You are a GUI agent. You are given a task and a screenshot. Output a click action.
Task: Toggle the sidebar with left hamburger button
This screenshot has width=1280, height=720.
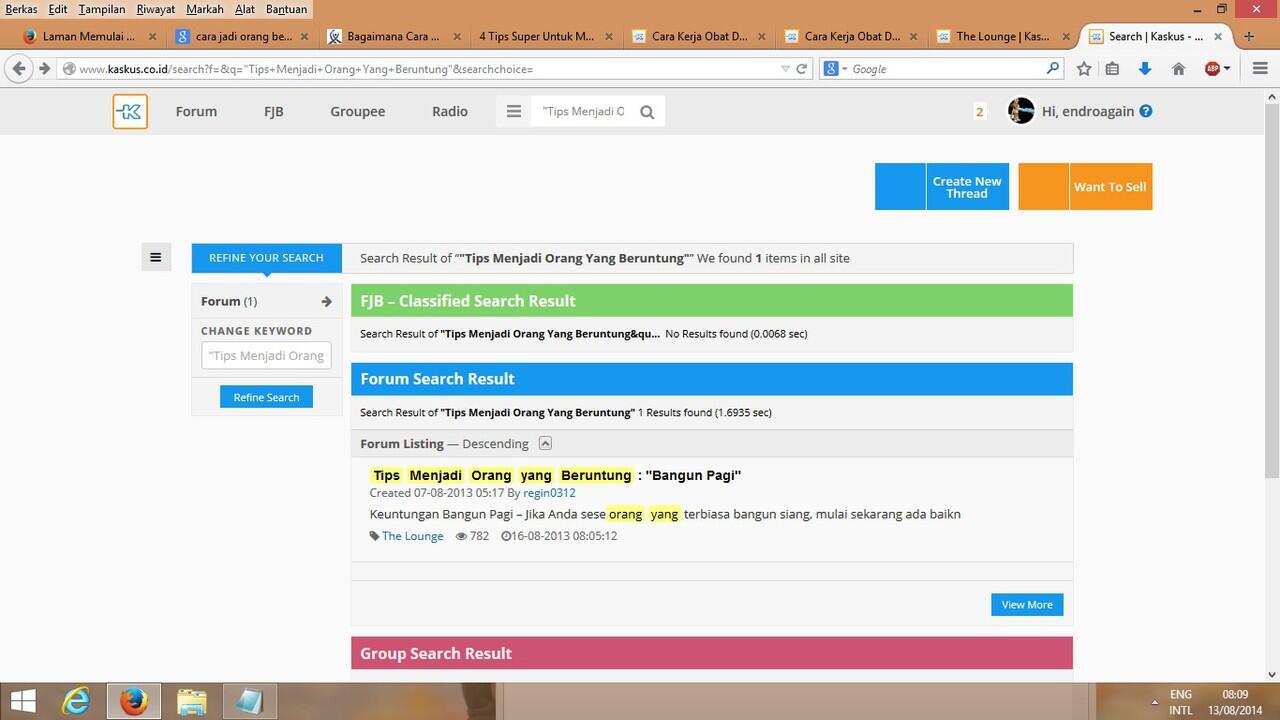[155, 258]
